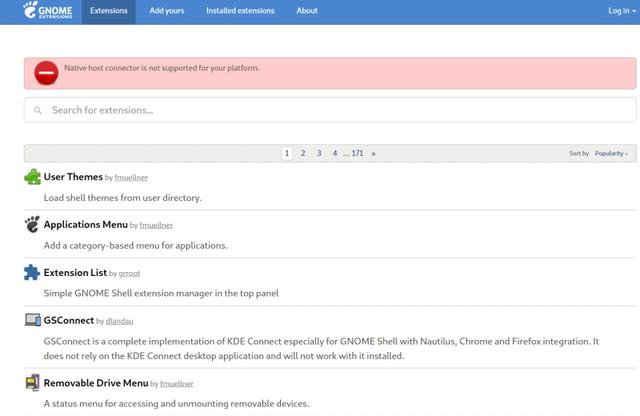Go to page 2 of results

point(303,153)
